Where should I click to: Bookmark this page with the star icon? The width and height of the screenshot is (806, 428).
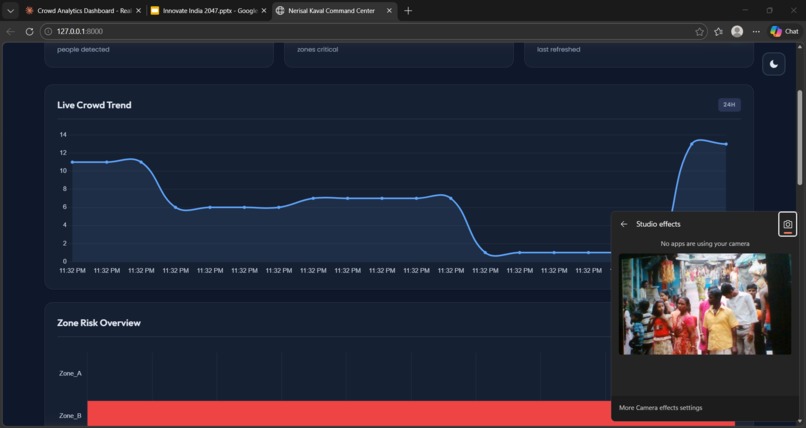(x=699, y=32)
